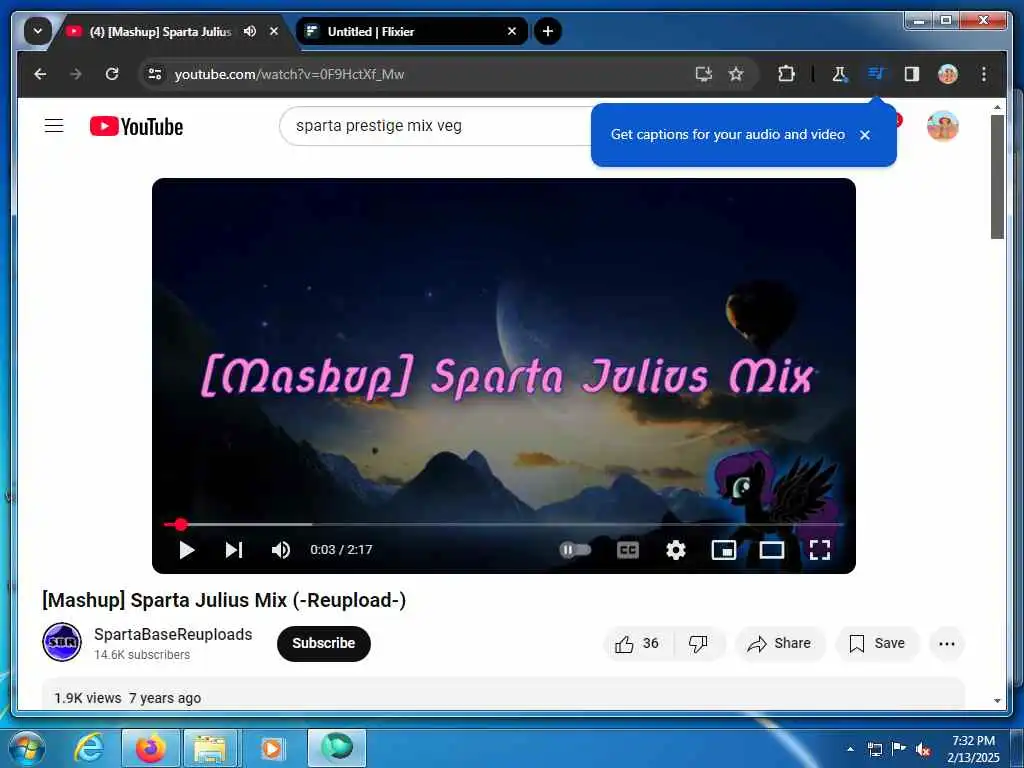Open Windows Media Player from taskbar
Viewport: 1024px width, 768px height.
pyautogui.click(x=271, y=748)
